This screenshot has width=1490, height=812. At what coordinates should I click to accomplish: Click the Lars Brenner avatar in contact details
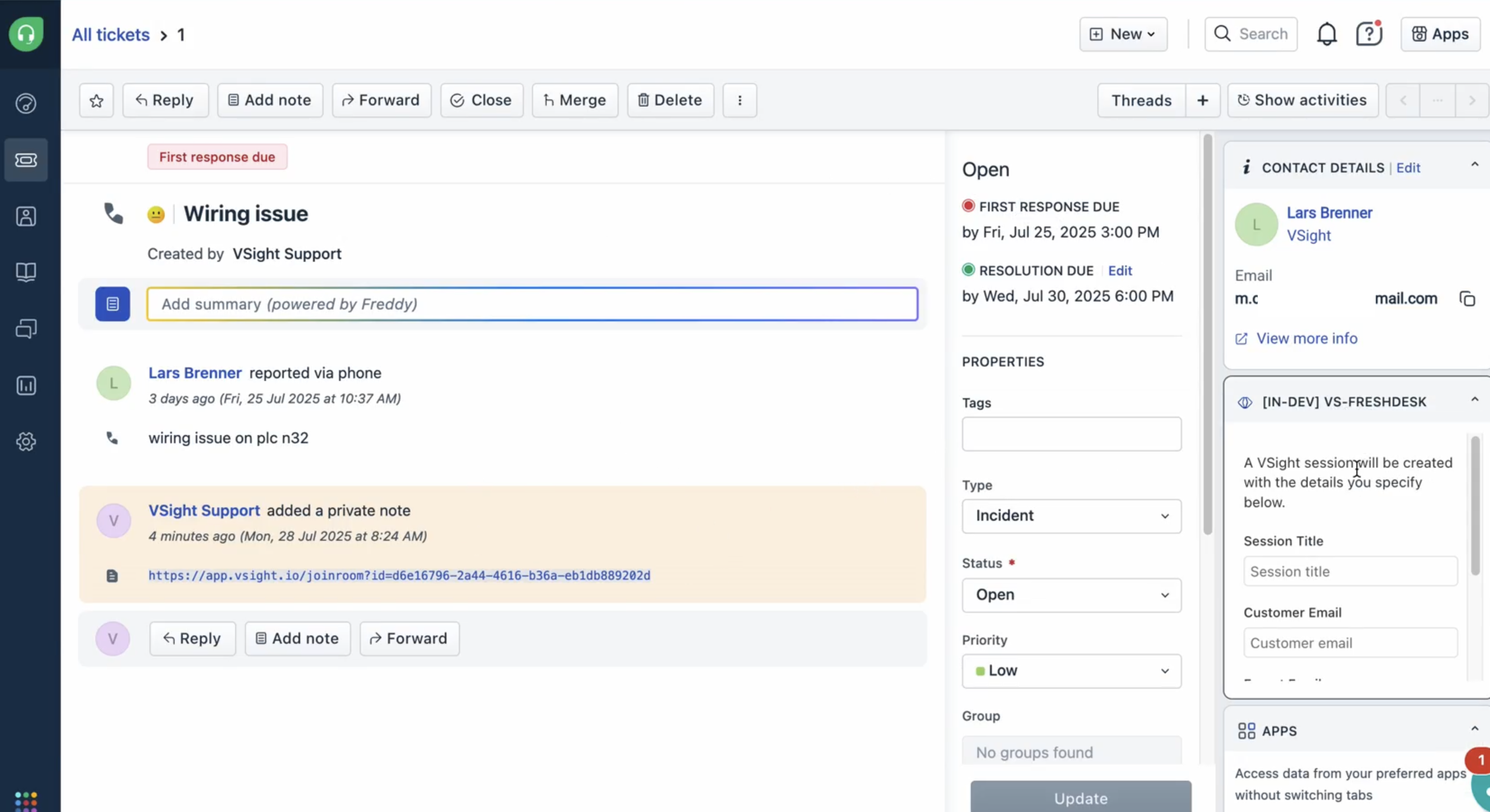pyautogui.click(x=1256, y=224)
